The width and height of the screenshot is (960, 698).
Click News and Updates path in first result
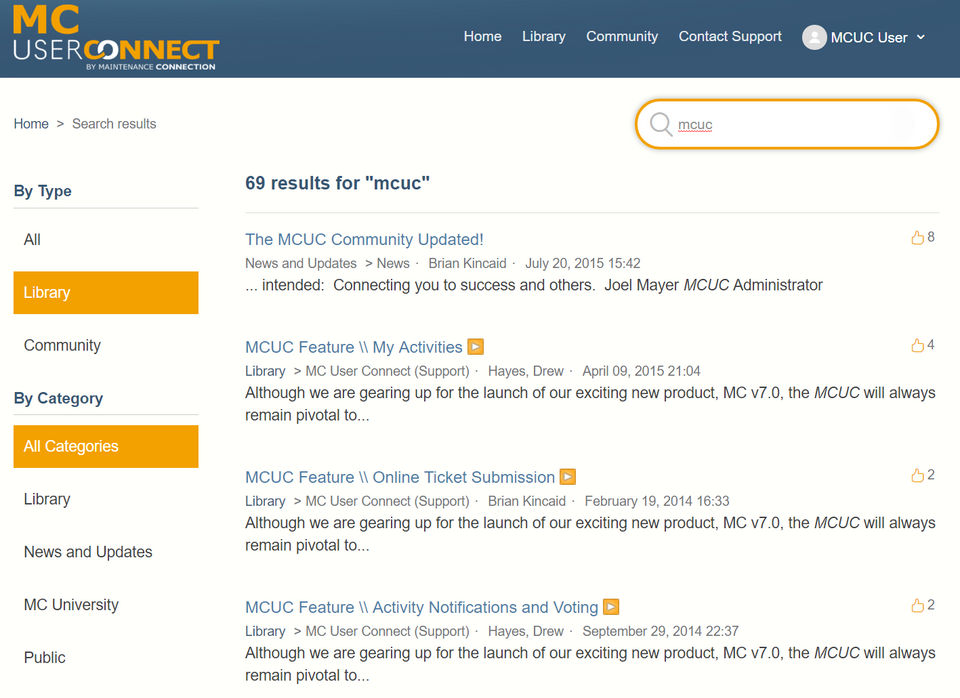(x=301, y=263)
